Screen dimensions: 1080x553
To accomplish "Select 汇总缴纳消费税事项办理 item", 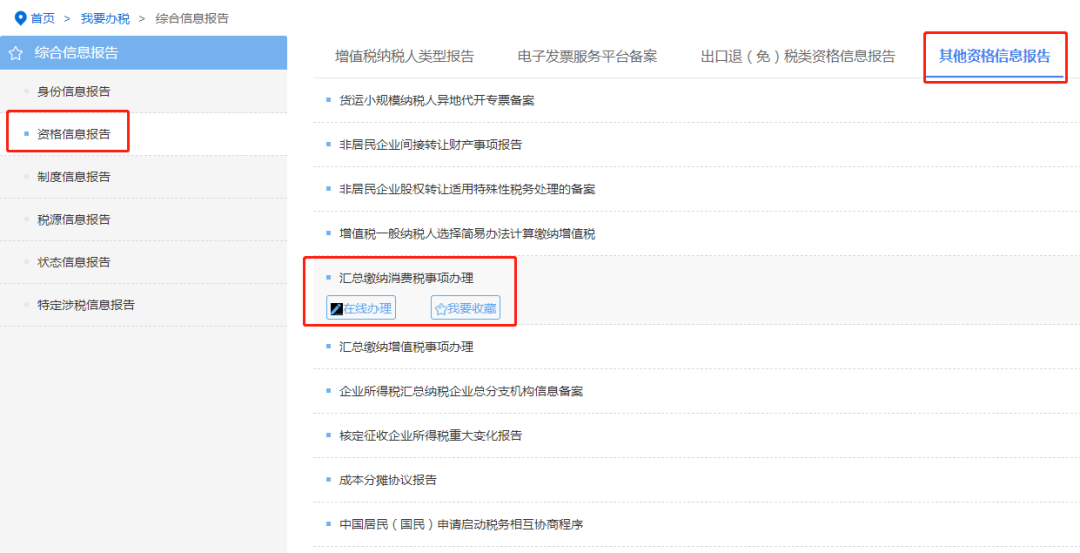I will [x=406, y=278].
